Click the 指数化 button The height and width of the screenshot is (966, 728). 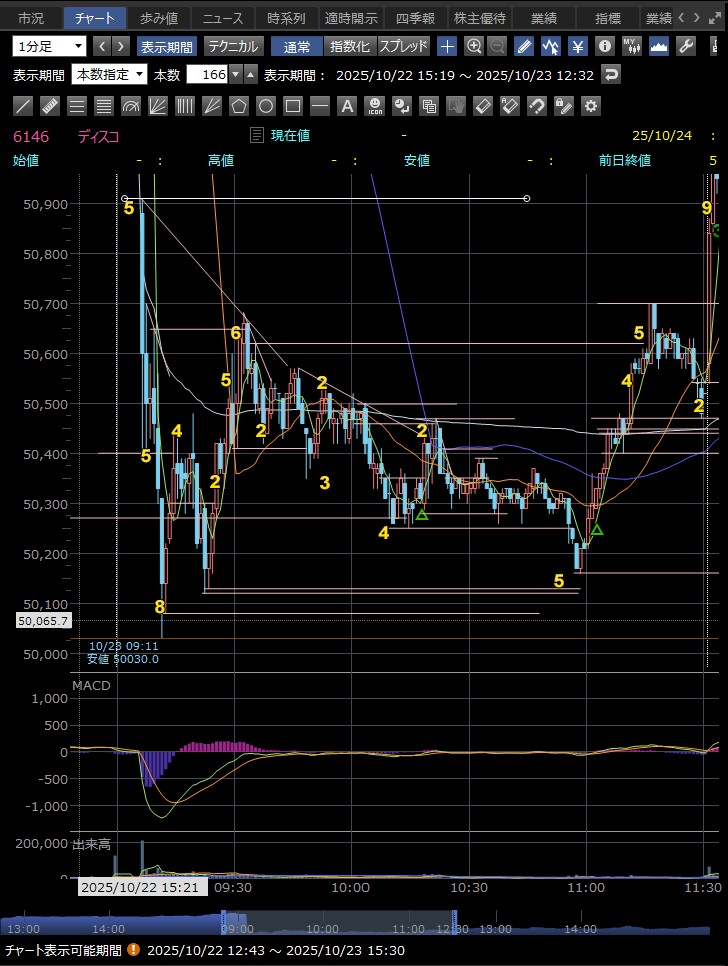tap(349, 46)
